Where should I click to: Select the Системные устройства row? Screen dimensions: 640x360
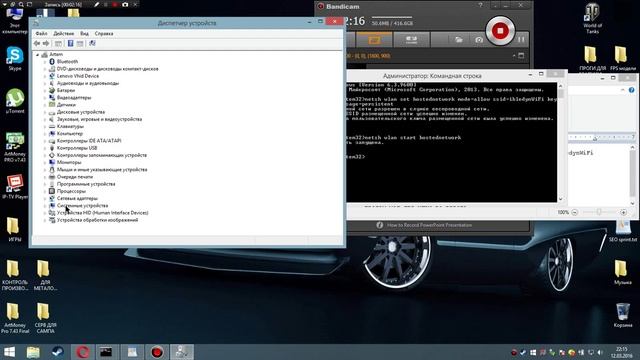coord(82,206)
